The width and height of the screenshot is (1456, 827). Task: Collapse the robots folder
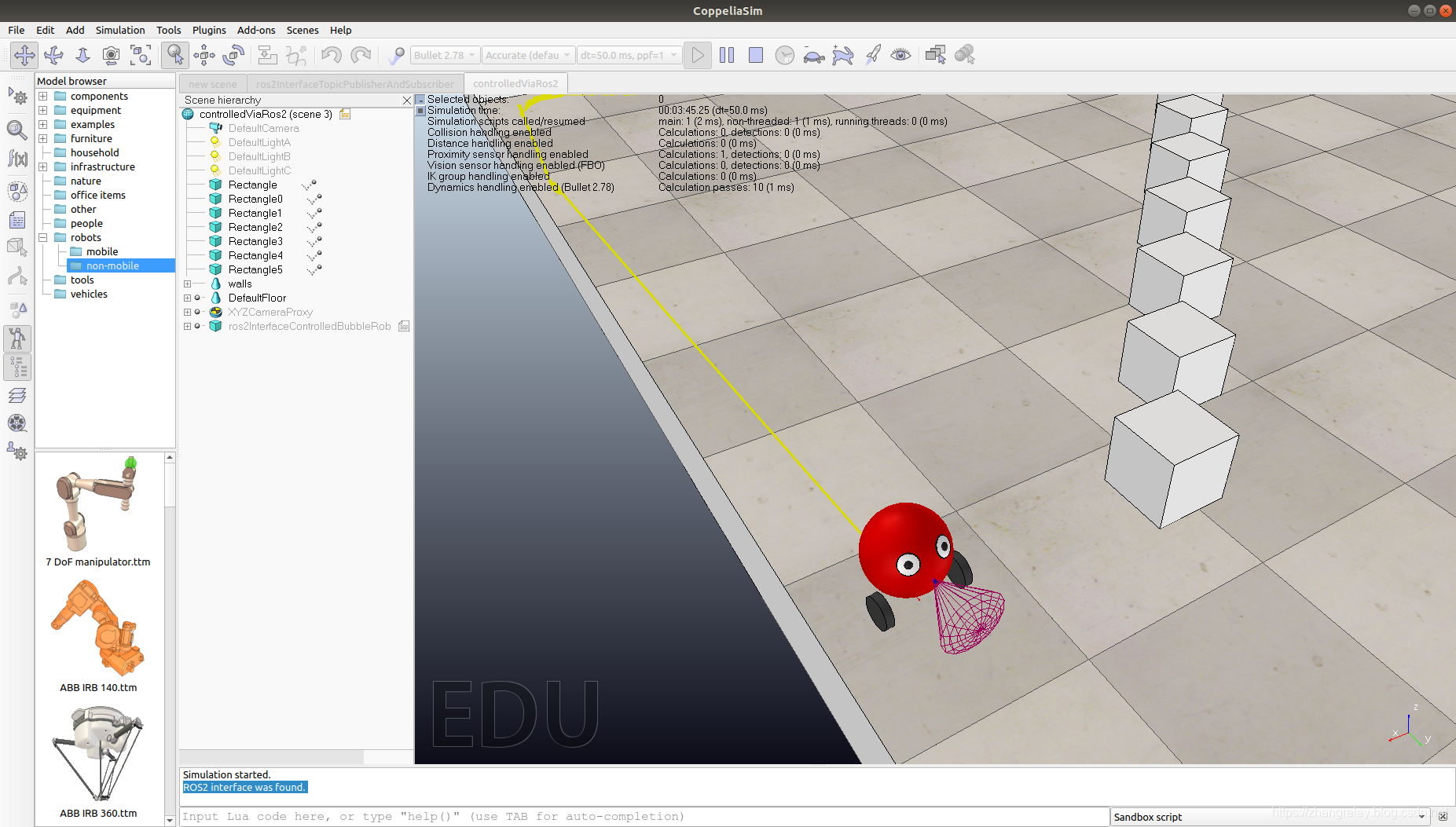[x=43, y=238]
